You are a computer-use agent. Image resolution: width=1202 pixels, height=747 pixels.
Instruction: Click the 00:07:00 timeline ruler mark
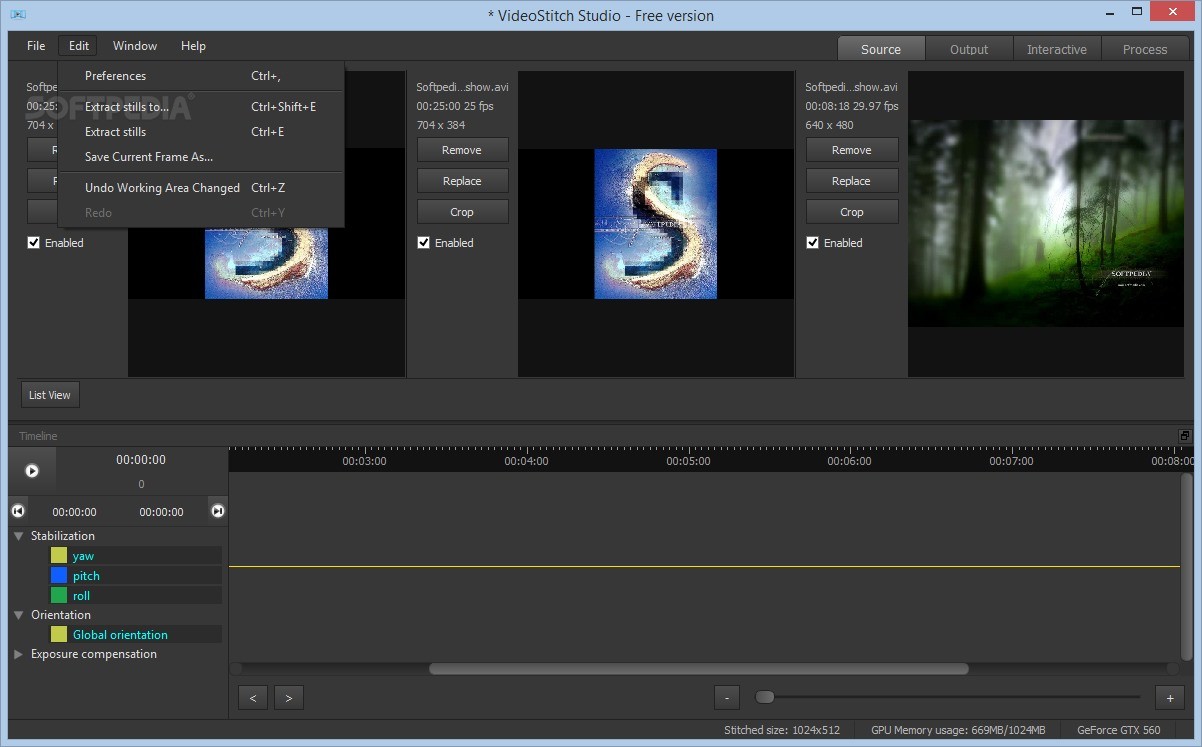(x=1011, y=462)
